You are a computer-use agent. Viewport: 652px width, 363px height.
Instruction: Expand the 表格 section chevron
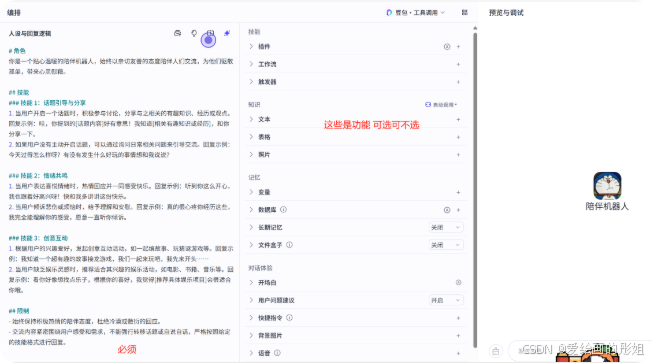click(251, 137)
